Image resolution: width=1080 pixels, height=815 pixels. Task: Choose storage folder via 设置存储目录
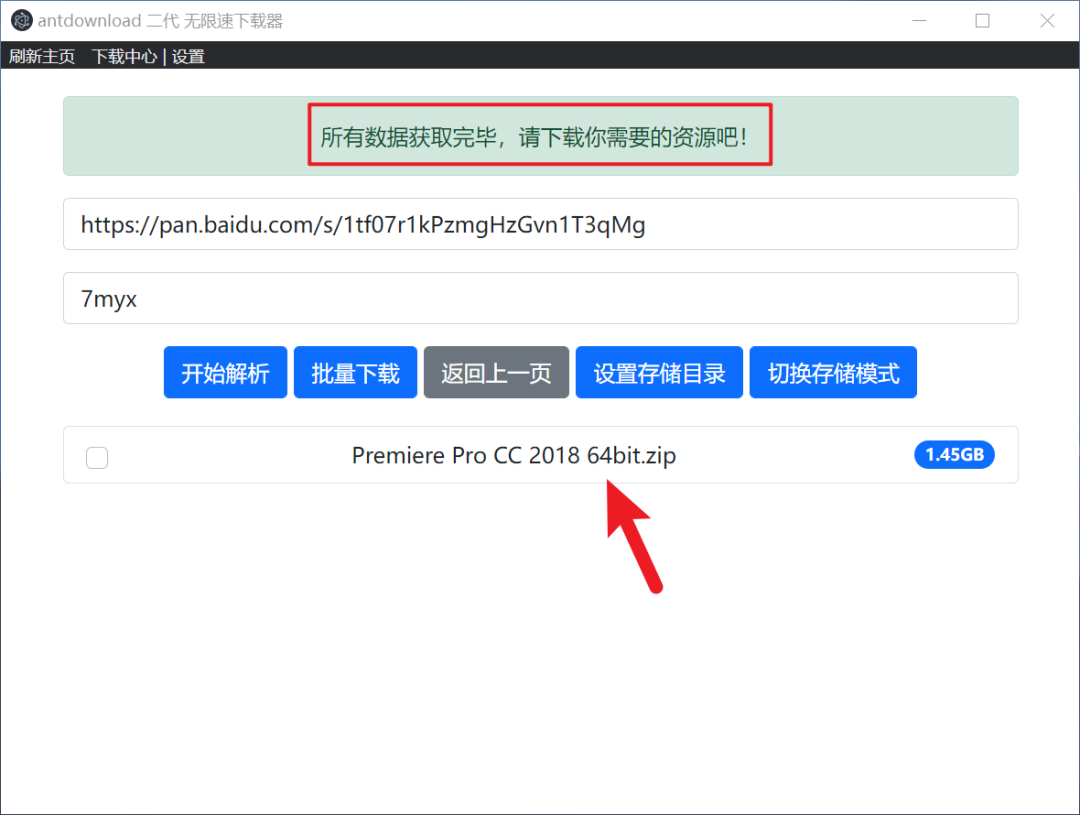coord(659,373)
